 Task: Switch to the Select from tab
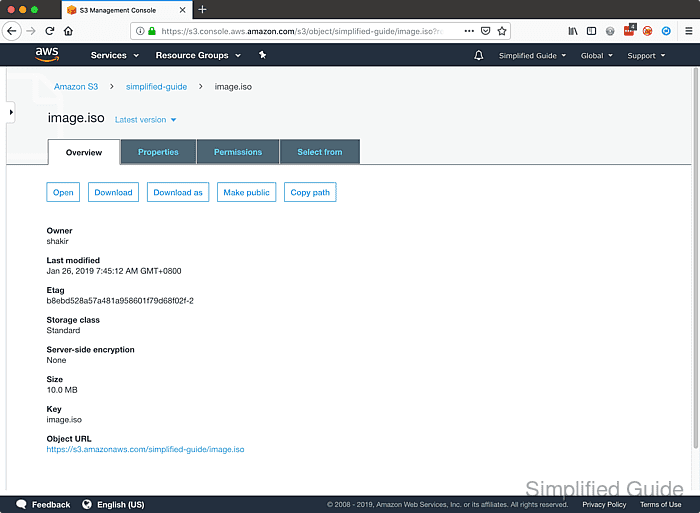click(320, 152)
